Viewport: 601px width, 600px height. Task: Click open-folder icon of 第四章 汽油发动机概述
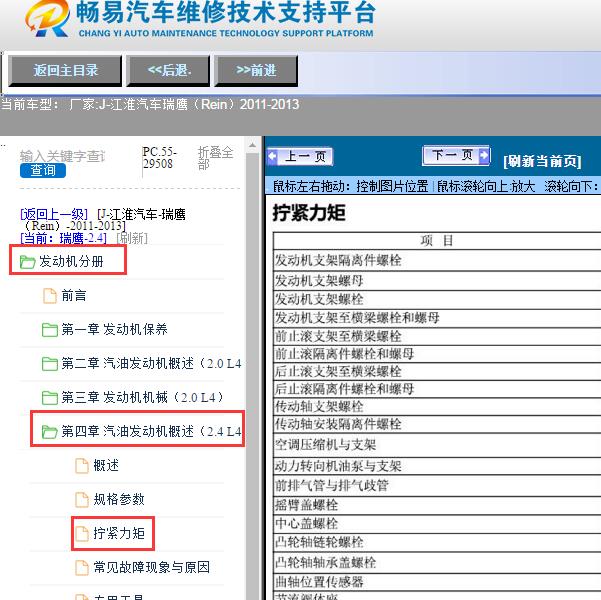tap(49, 432)
